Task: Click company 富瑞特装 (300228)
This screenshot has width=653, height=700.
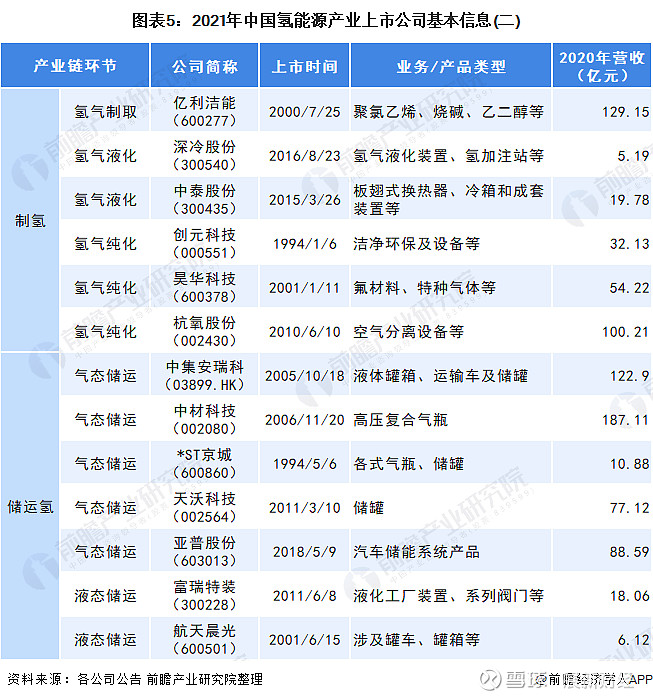Action: tap(204, 595)
